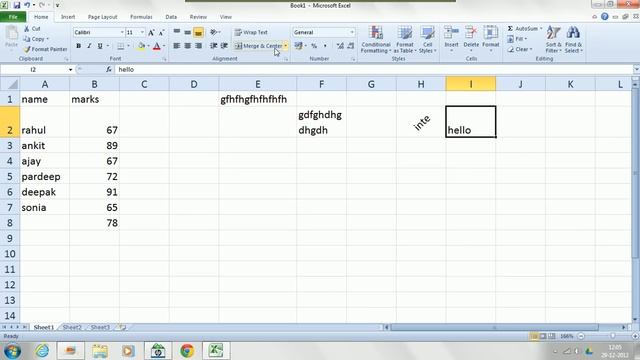Switch to Sheet2 tab
640x360 pixels.
72,327
